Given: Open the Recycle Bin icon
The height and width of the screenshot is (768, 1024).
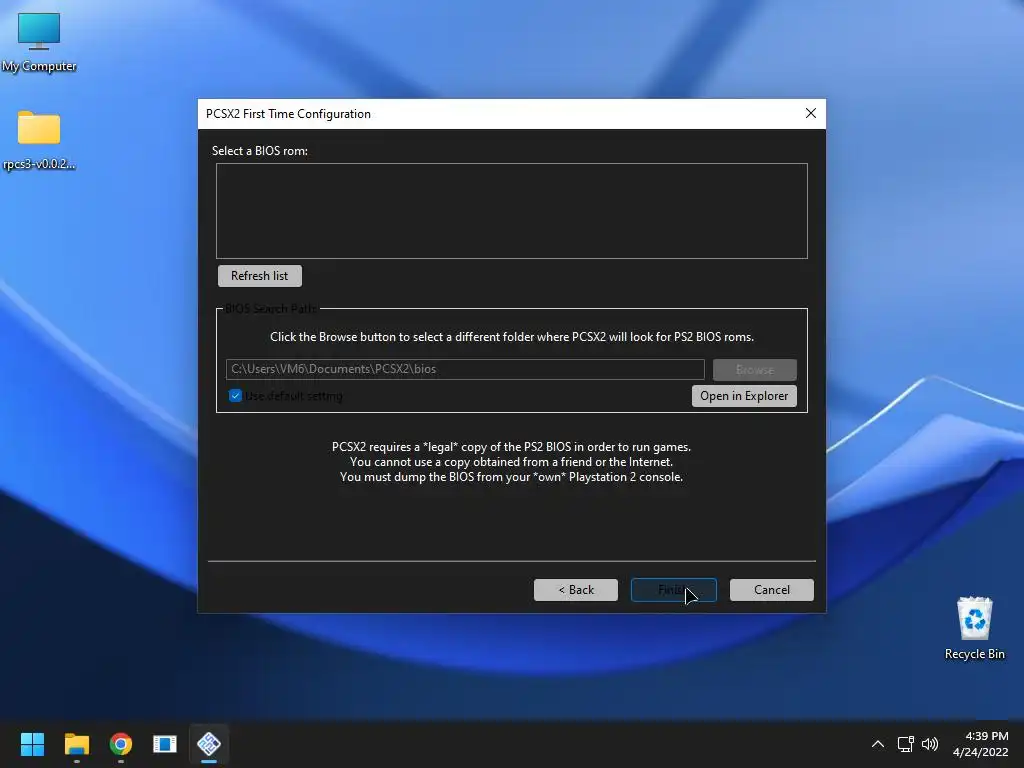Looking at the screenshot, I should (x=974, y=628).
